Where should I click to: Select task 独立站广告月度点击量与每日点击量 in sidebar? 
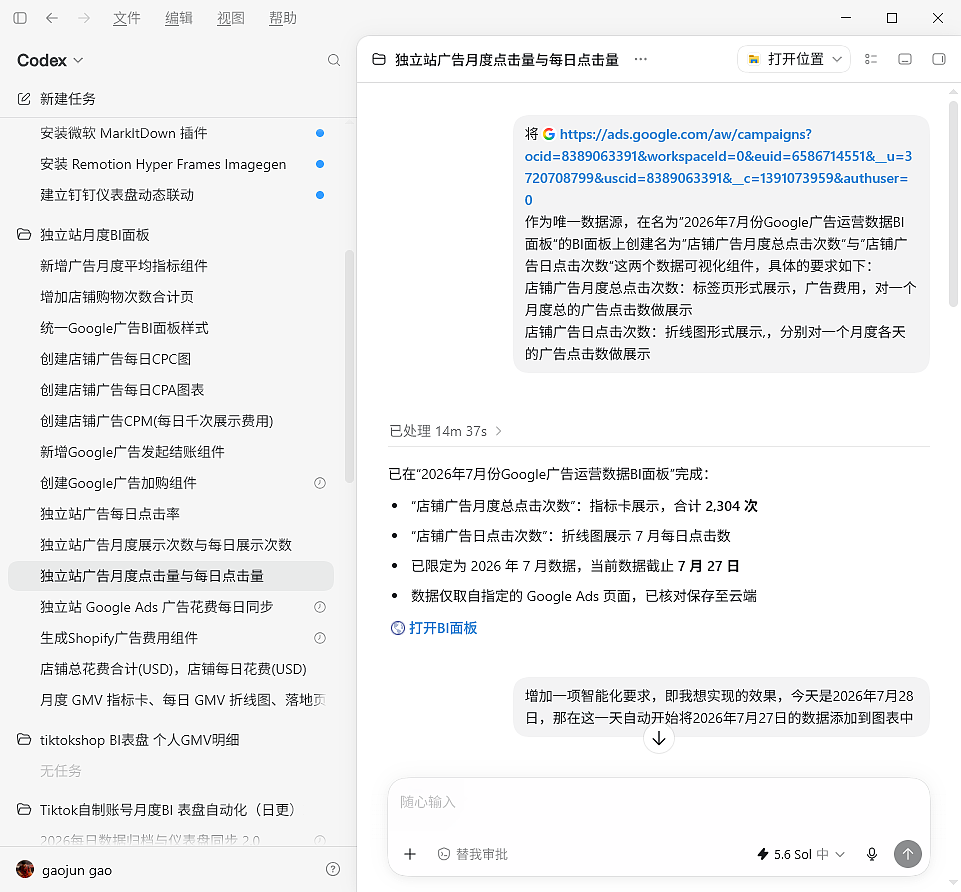click(171, 576)
